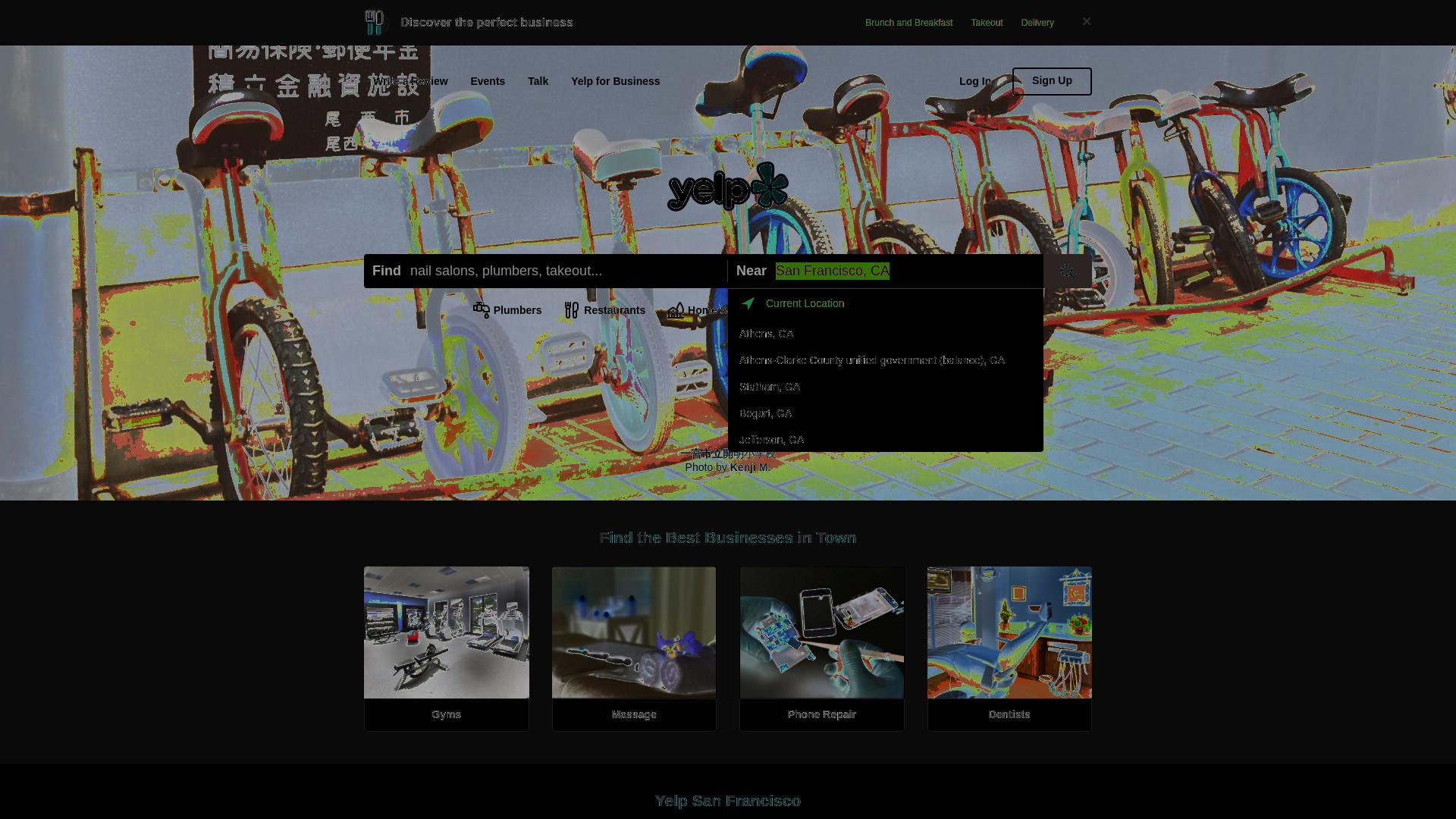1456x819 pixels.
Task: Select Current Location suggestion
Action: tap(886, 303)
